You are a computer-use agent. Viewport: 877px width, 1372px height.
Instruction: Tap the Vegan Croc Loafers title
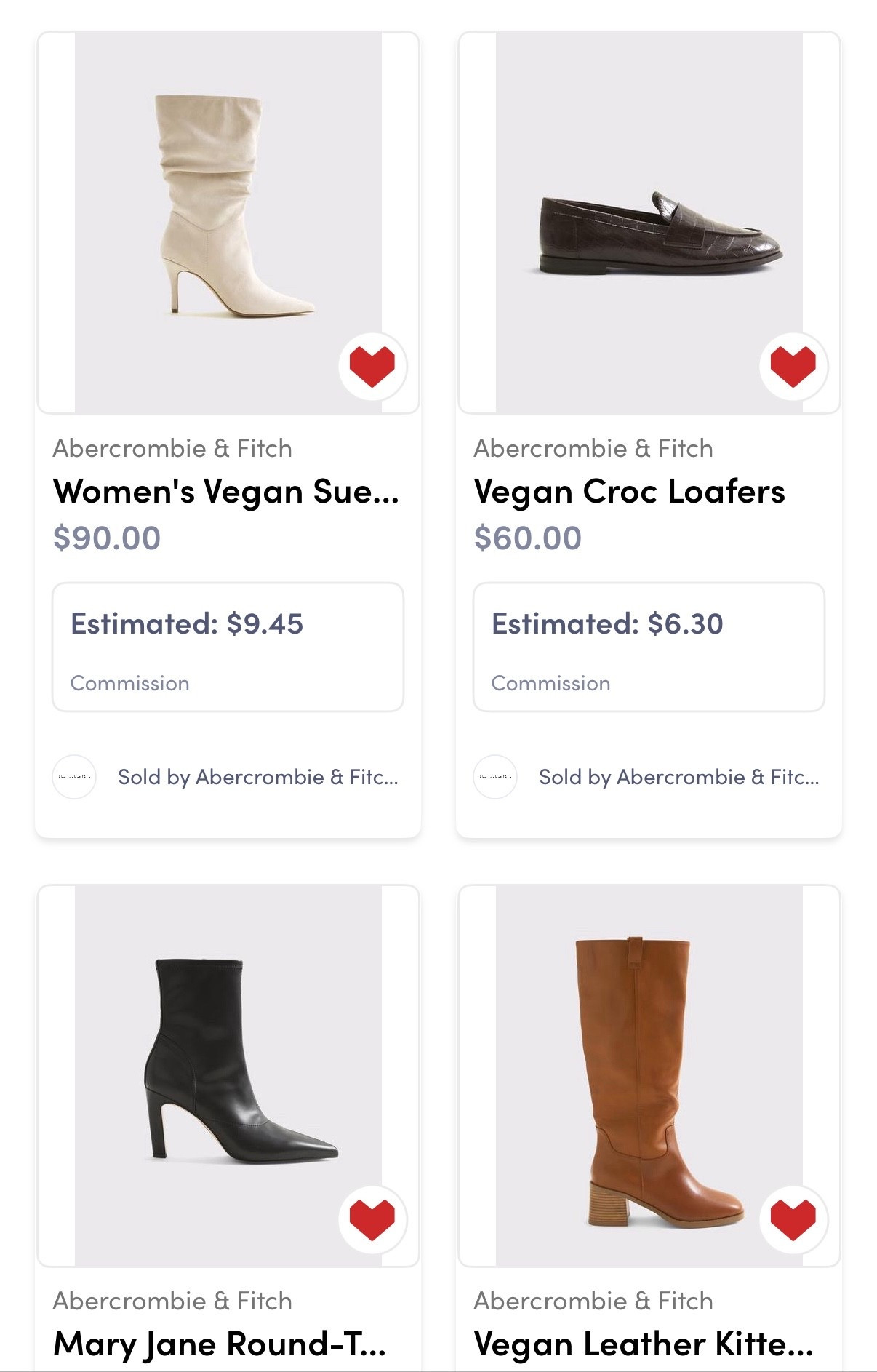pyautogui.click(x=629, y=492)
